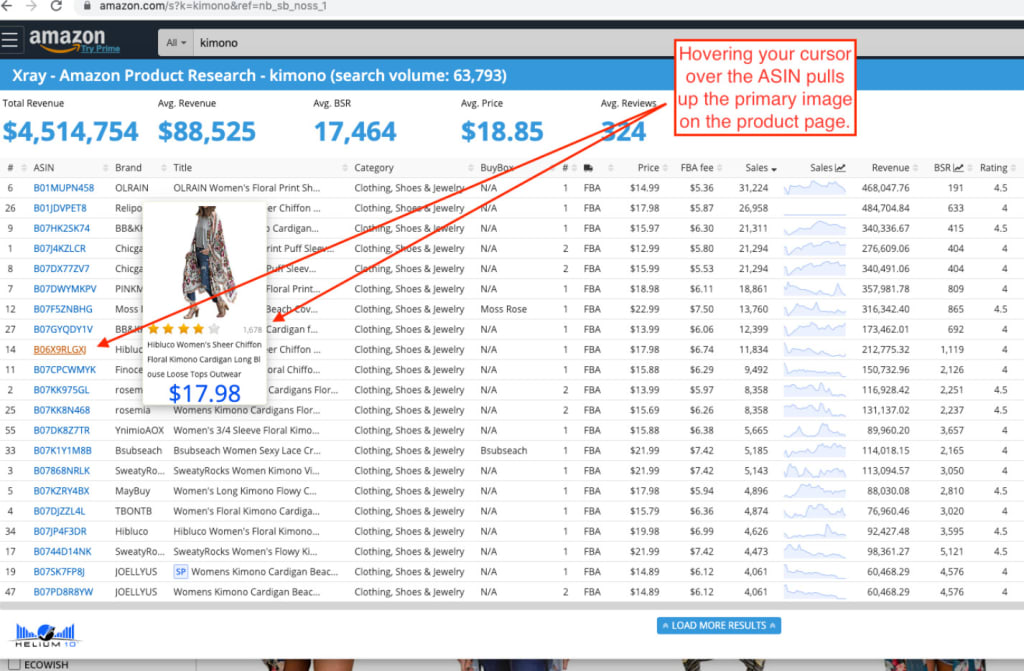Click the Total Revenue value $4,514,754
This screenshot has width=1024, height=671.
pos(71,131)
